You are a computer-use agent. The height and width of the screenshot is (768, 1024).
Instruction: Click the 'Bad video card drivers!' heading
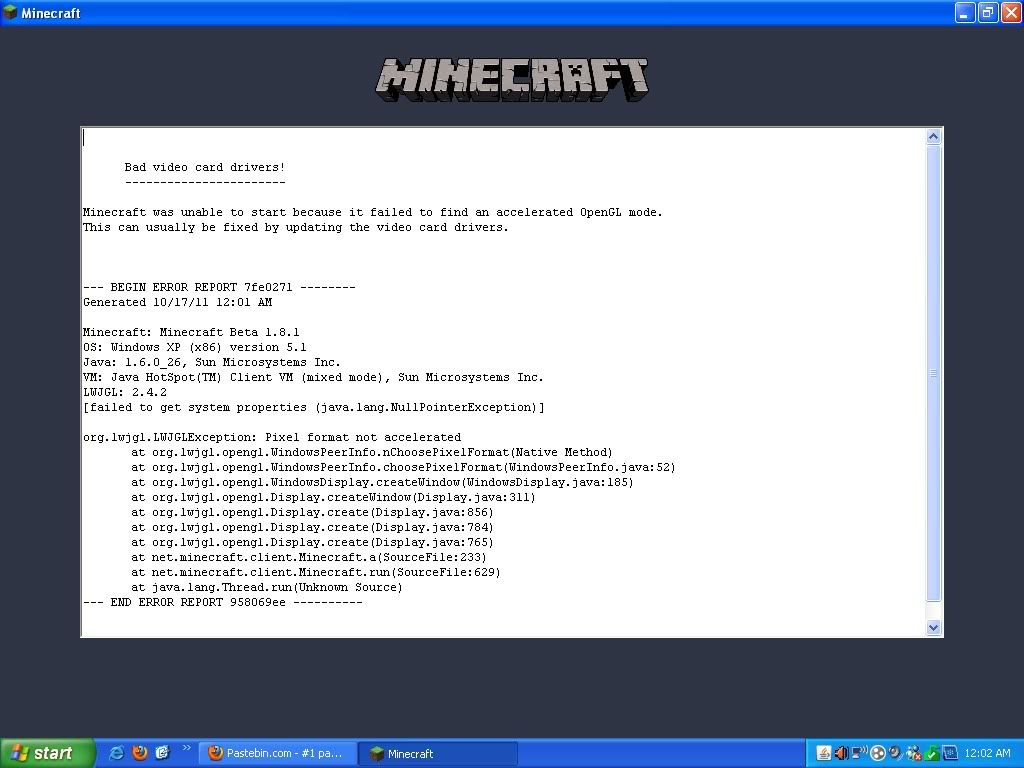[x=204, y=167]
